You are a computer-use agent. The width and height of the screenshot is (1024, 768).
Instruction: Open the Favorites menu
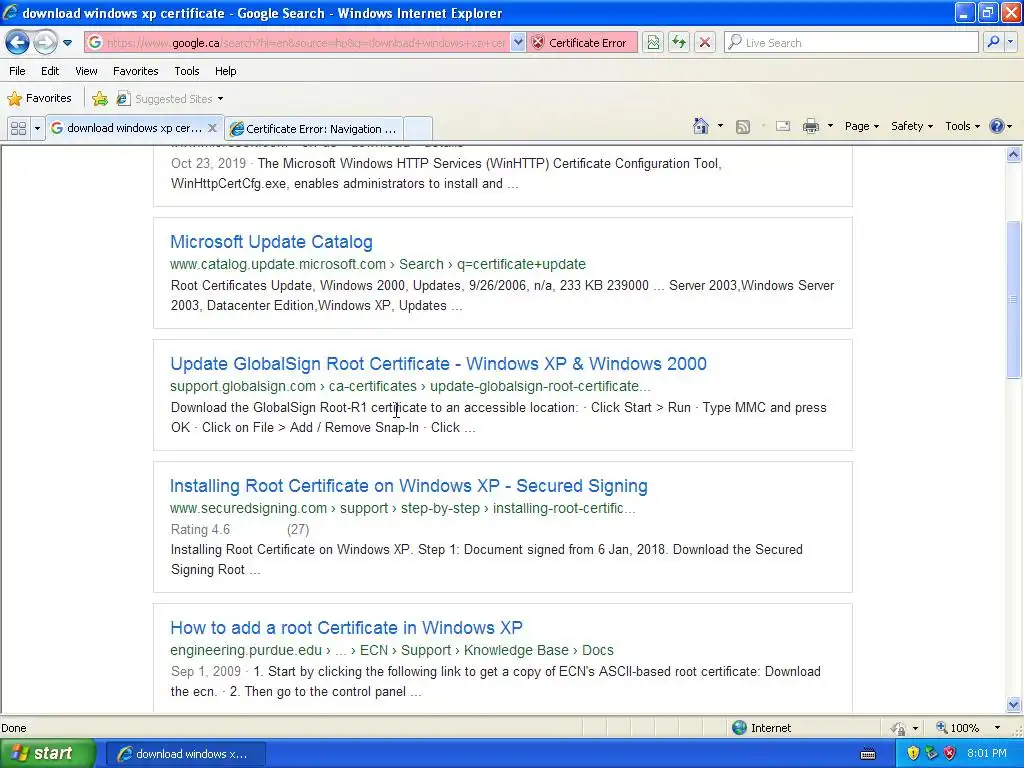[x=135, y=71]
